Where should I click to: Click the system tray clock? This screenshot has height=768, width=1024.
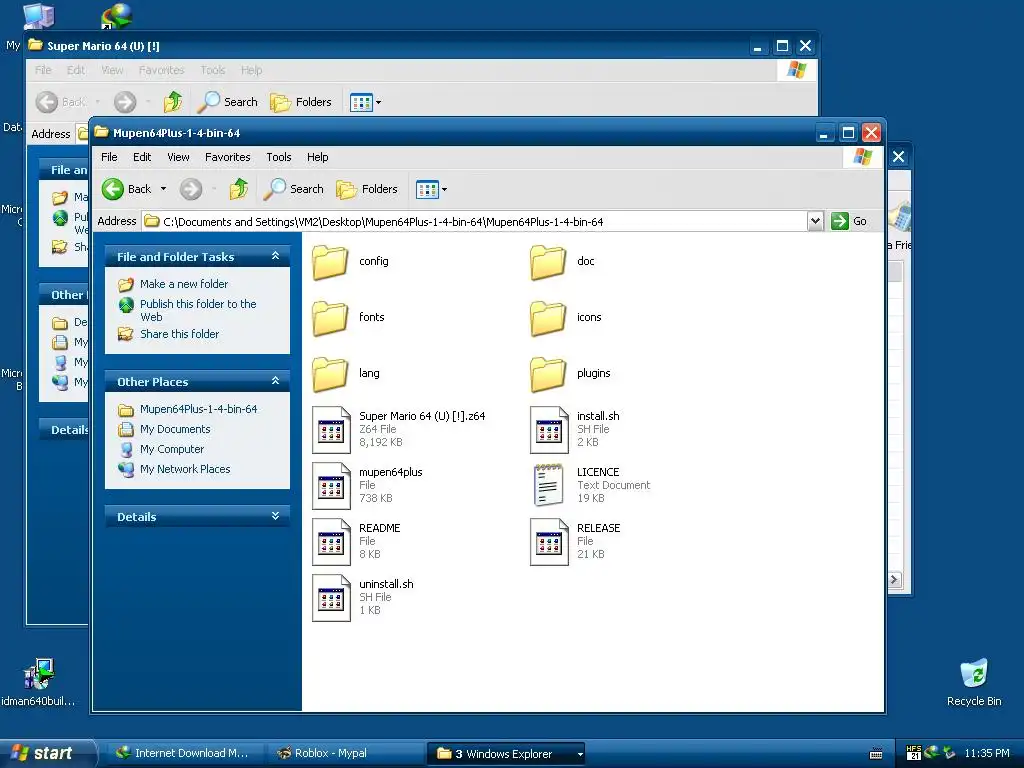pyautogui.click(x=987, y=753)
